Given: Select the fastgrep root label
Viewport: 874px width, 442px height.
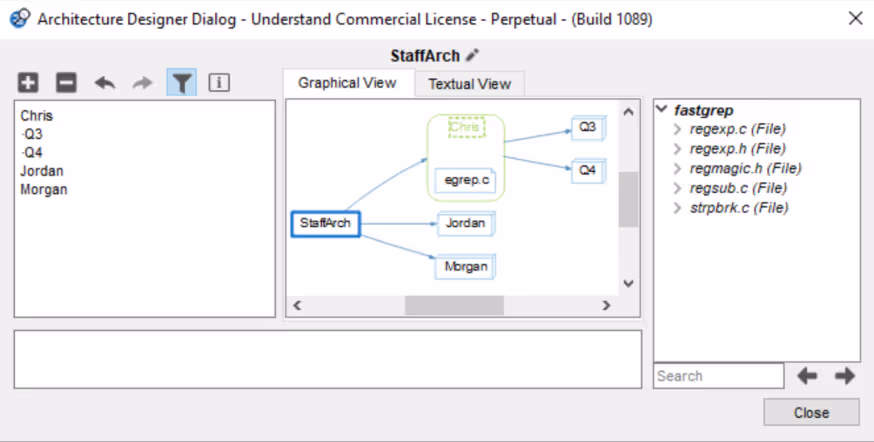Looking at the screenshot, I should pos(703,110).
